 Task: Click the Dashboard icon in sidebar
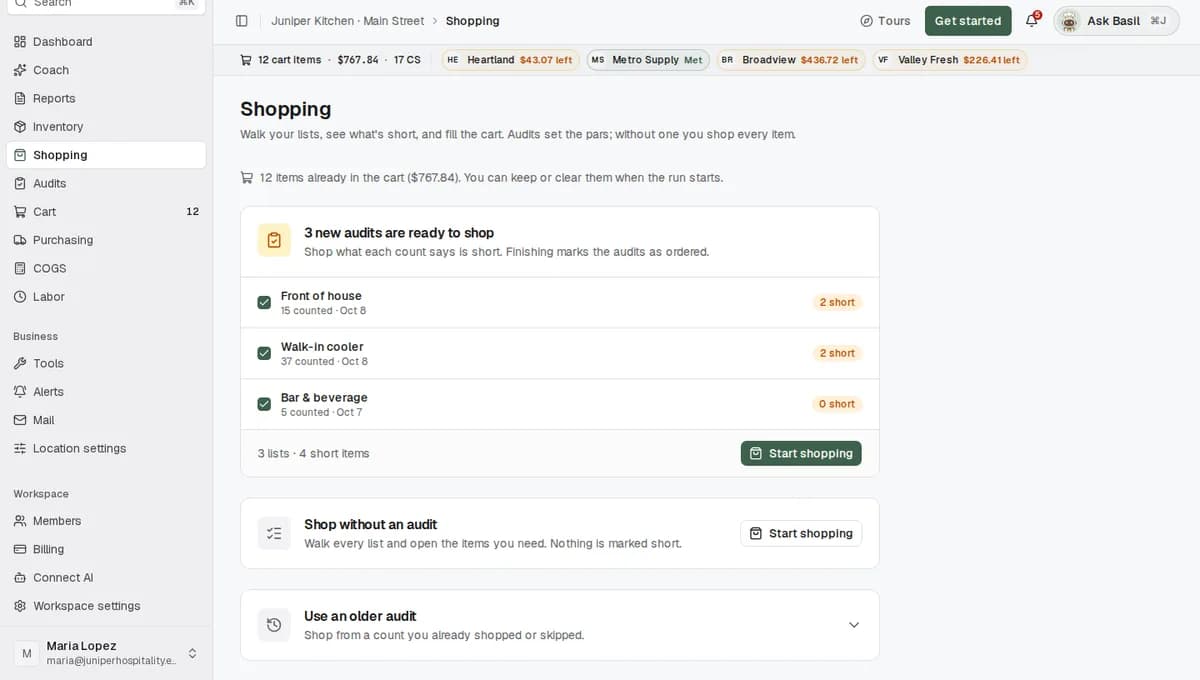point(20,42)
